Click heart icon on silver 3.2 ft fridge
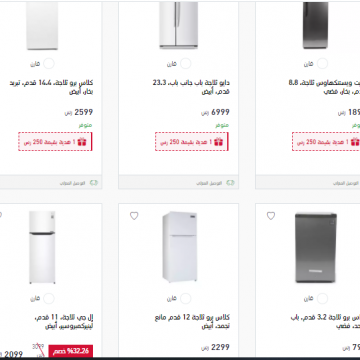The image size is (360, 360). [x=271, y=216]
